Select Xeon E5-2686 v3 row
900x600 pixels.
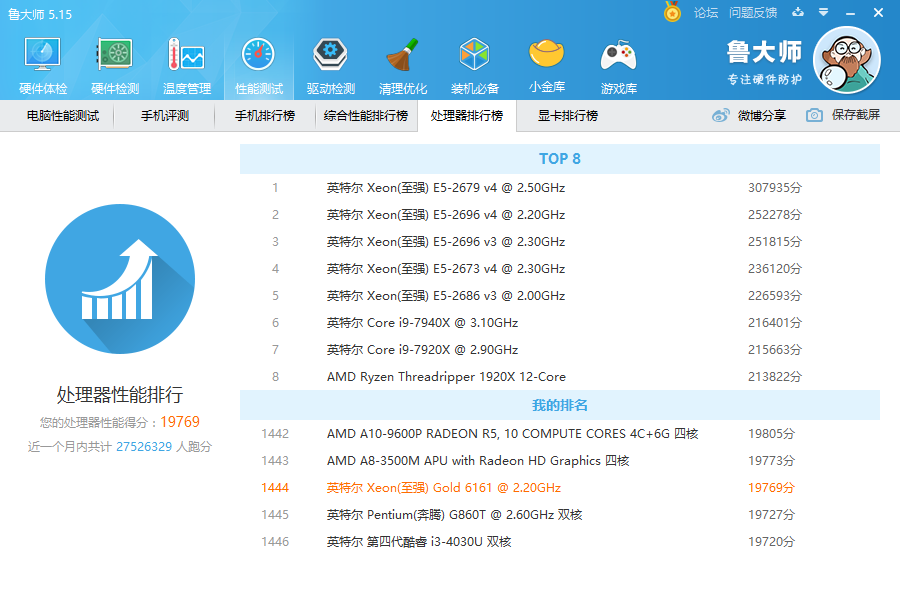coord(560,296)
